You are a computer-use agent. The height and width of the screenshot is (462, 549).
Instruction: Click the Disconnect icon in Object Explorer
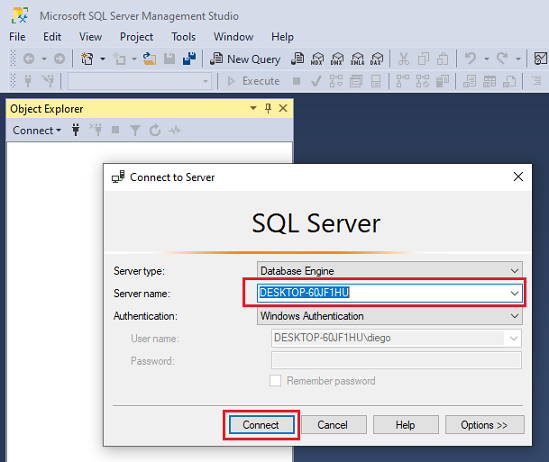[96, 130]
